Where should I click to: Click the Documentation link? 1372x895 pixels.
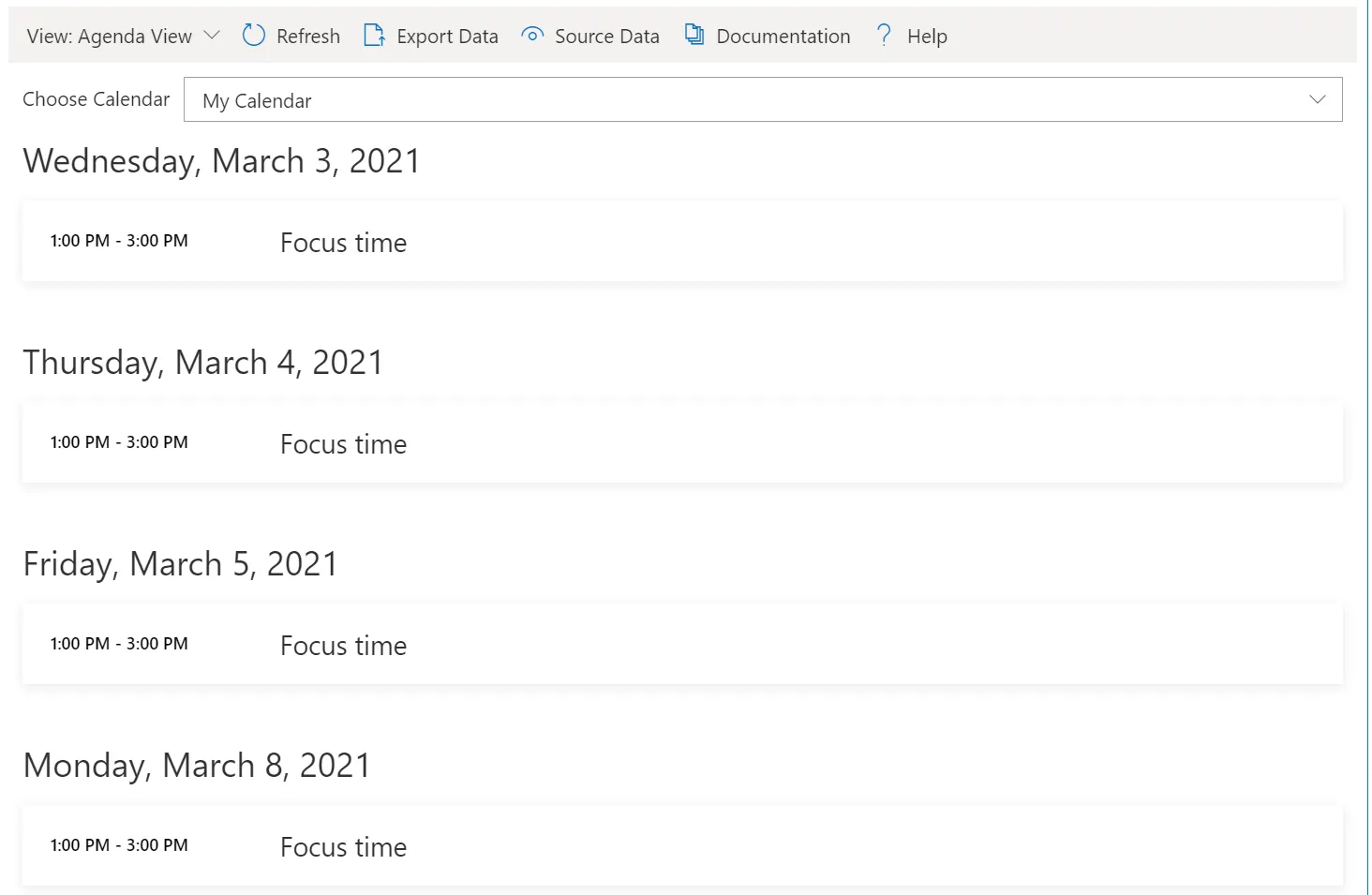point(783,36)
